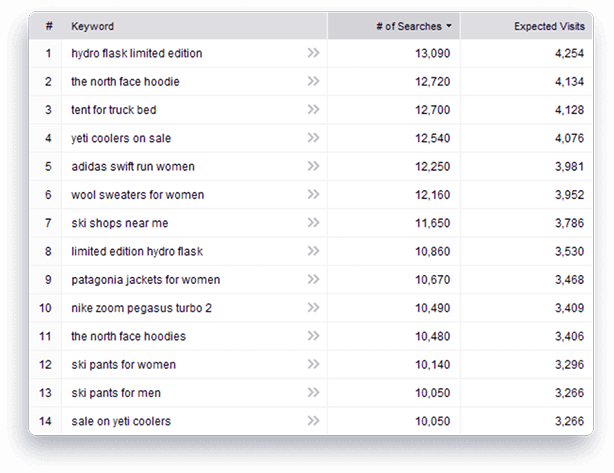This screenshot has width=614, height=473.
Task: Click searches value 11,650
Action: pos(433,223)
